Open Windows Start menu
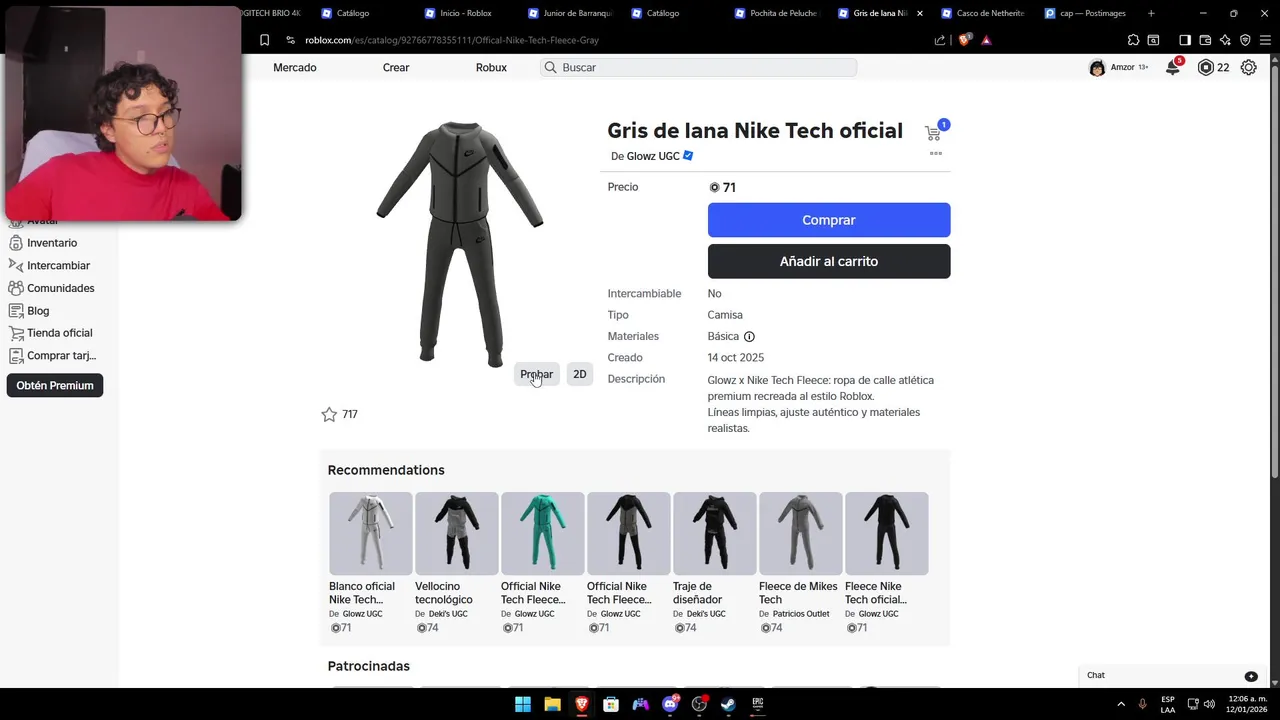Image resolution: width=1280 pixels, height=720 pixels. [x=523, y=704]
